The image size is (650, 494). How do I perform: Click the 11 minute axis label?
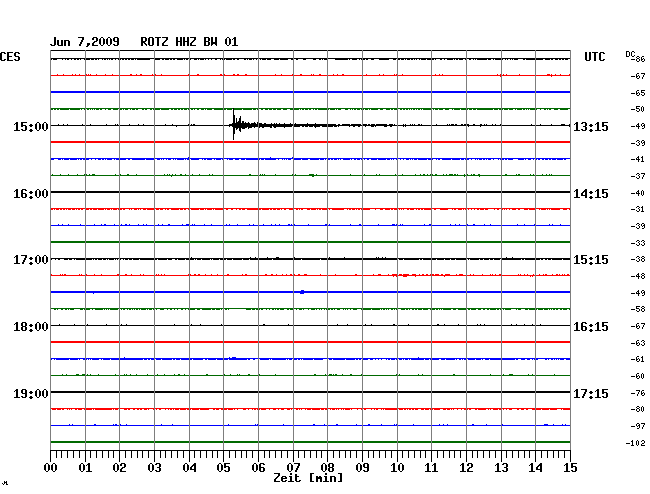click(x=431, y=468)
